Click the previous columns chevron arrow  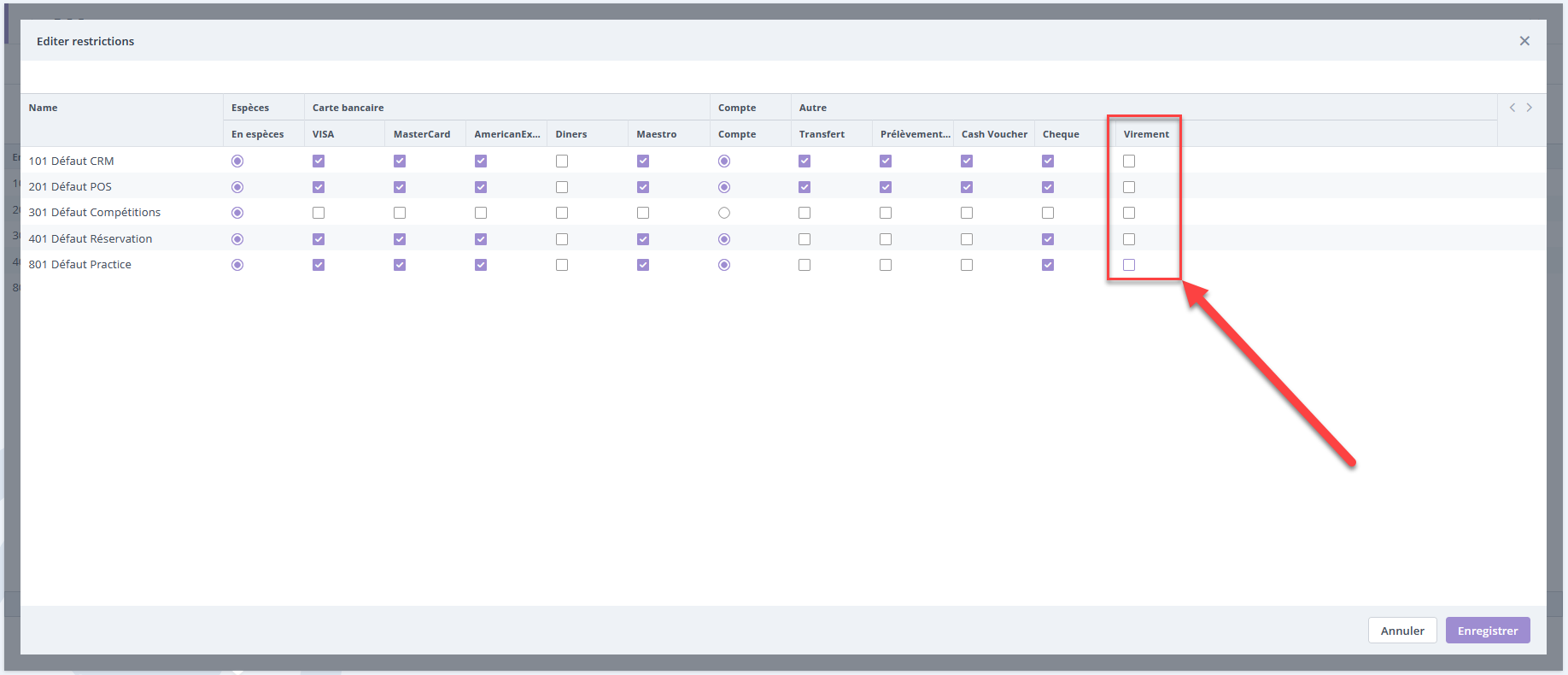(1512, 108)
